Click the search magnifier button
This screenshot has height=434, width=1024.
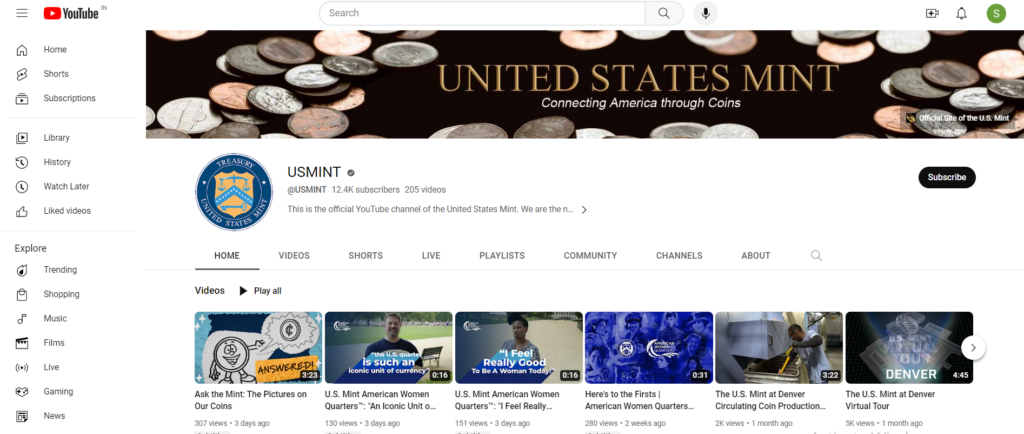664,13
